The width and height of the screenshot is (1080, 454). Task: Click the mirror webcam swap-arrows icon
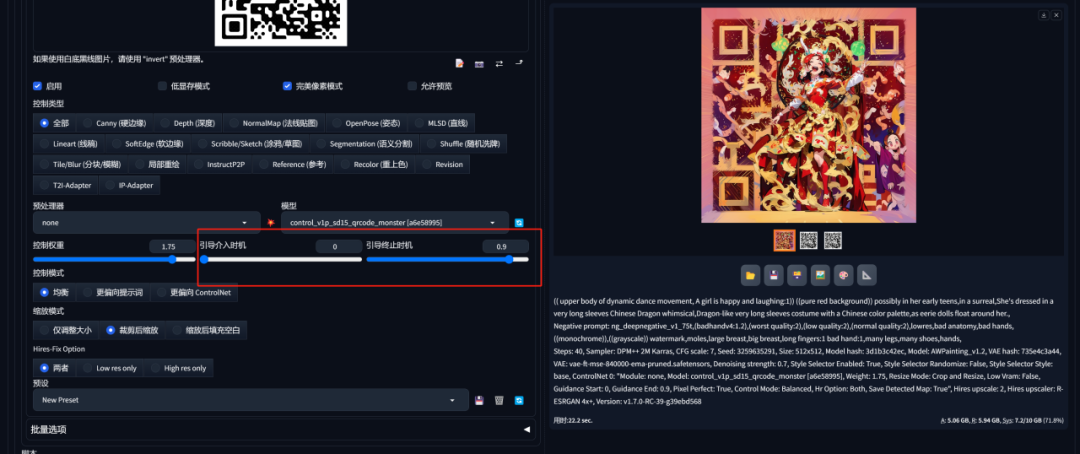pos(499,63)
